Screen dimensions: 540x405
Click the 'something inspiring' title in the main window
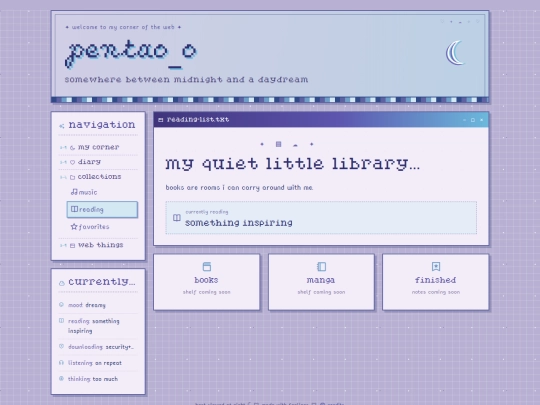[239, 223]
